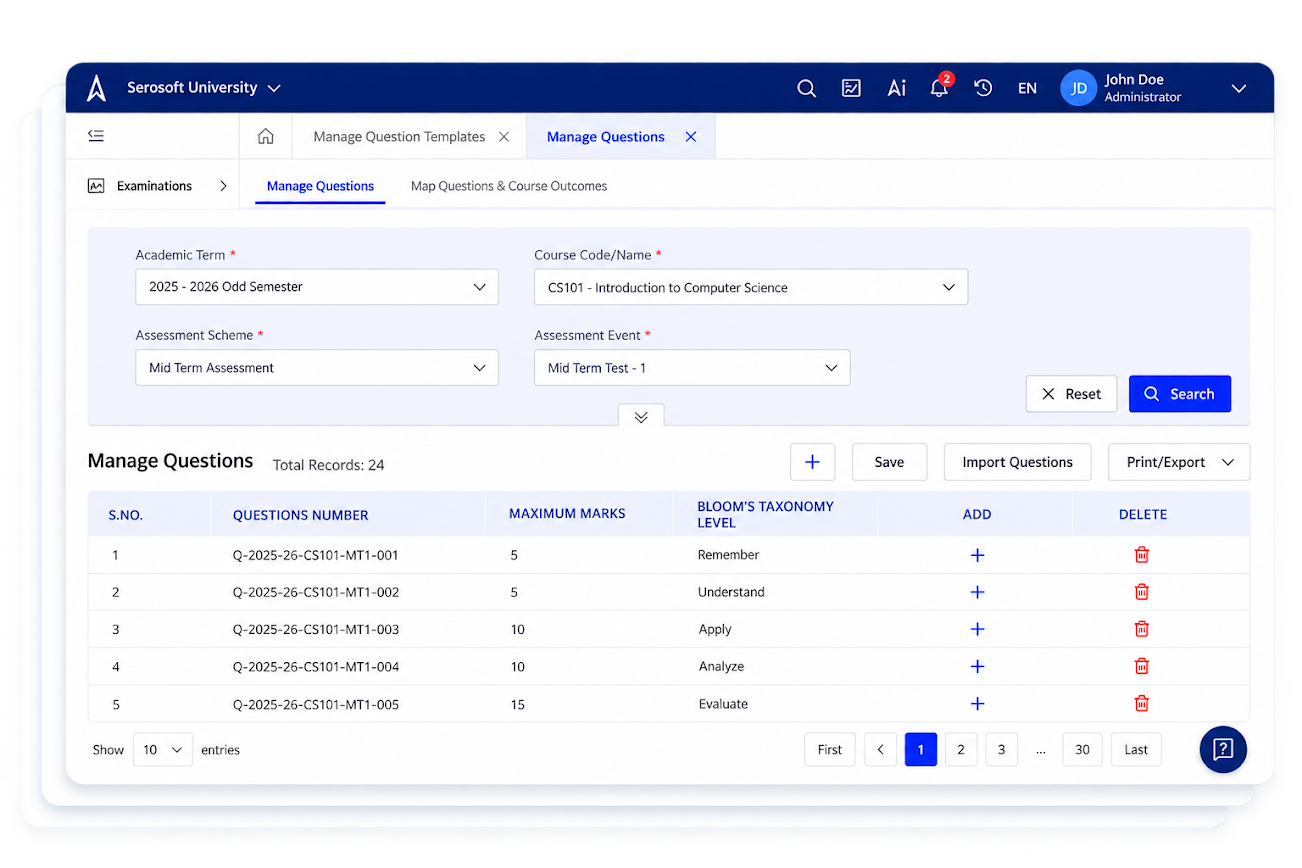This screenshot has width=1302, height=868.
Task: Open Serosoft University switcher
Action: point(203,88)
